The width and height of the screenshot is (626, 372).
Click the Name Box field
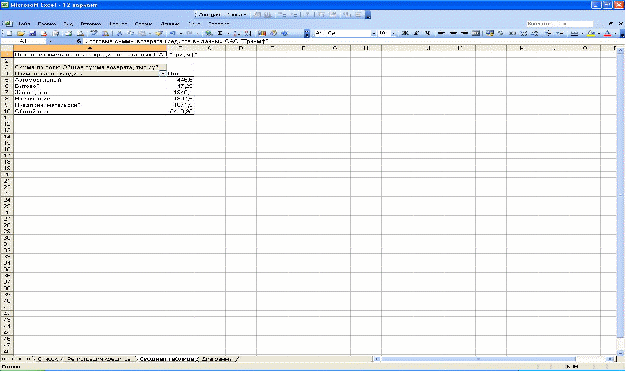tap(24, 41)
